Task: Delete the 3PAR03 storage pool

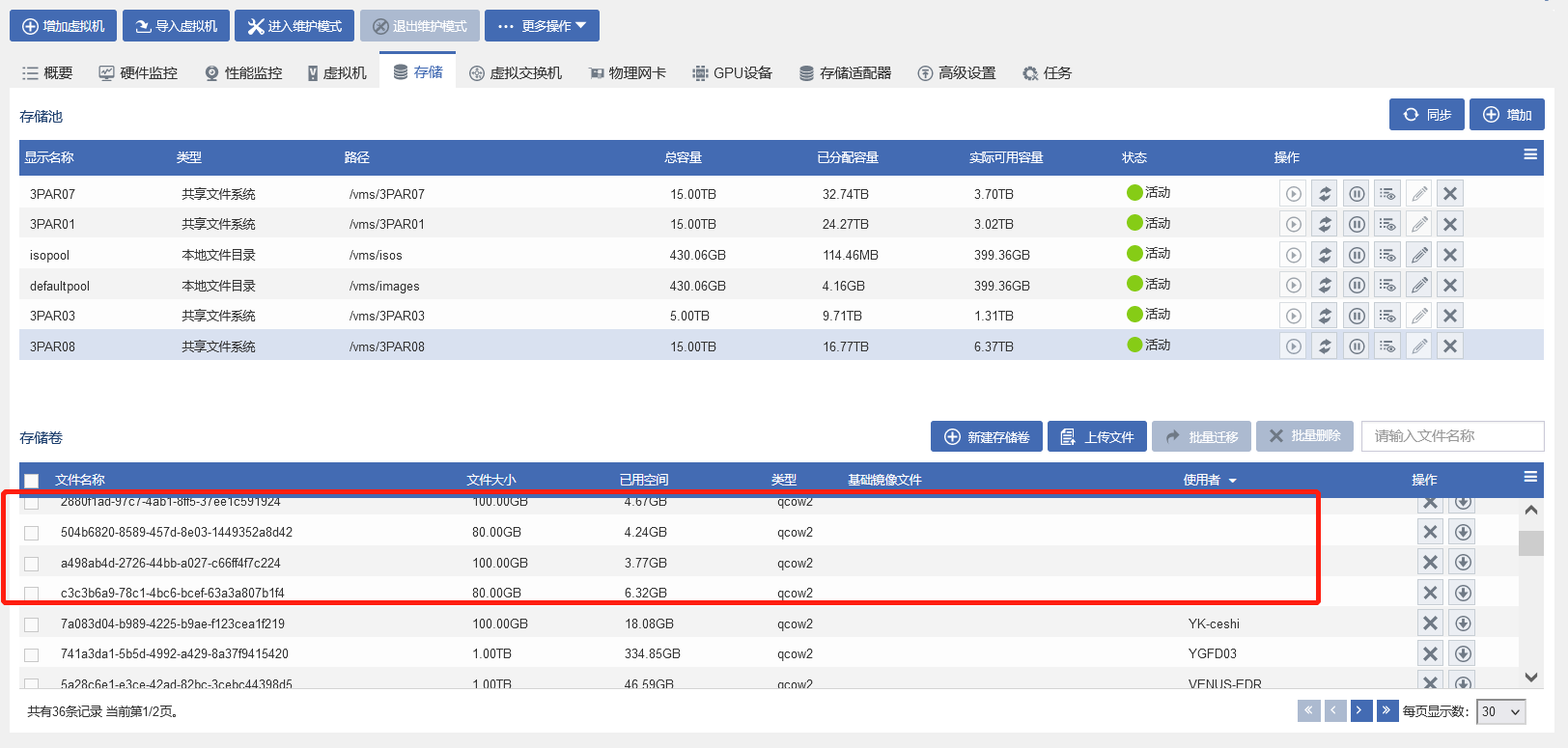Action: pyautogui.click(x=1449, y=316)
